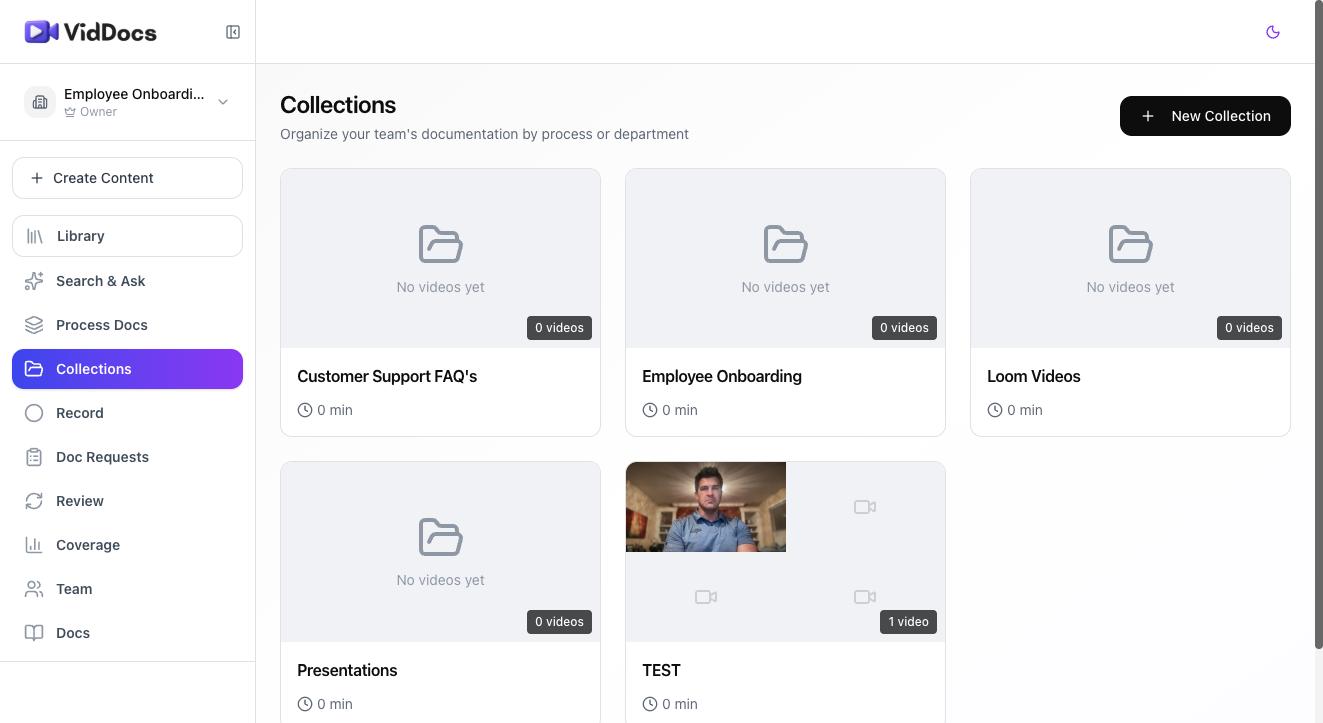Click the page vertical scrollbar
Viewport: 1323px width, 723px height.
coord(1318,324)
